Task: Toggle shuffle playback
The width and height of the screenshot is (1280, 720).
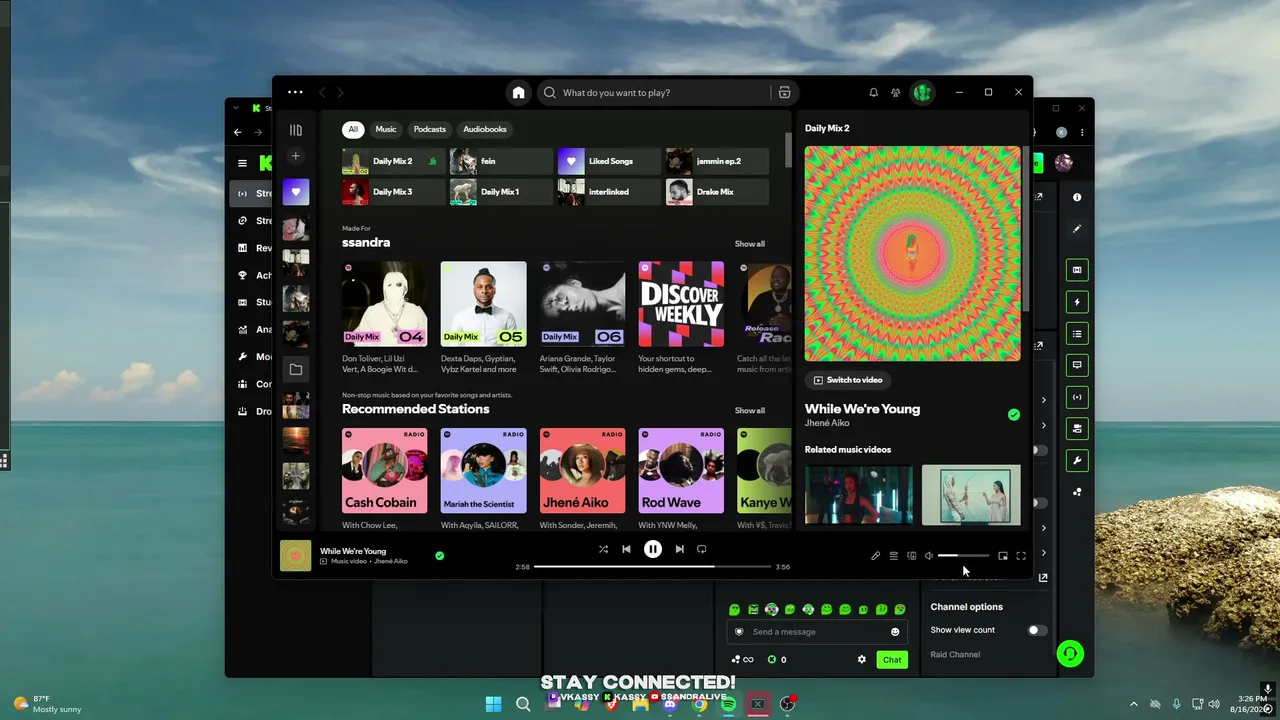Action: [x=603, y=549]
